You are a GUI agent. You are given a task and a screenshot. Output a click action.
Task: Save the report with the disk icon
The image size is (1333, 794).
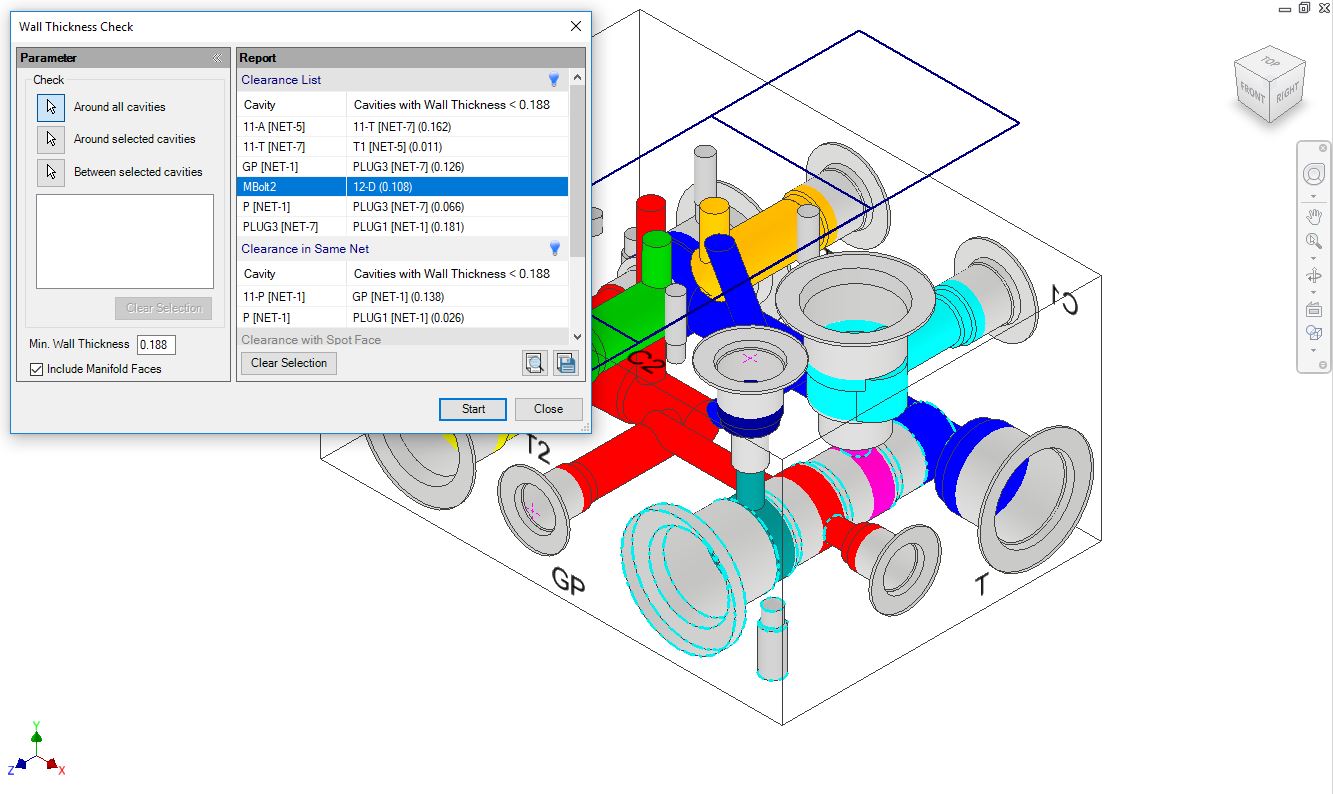click(566, 363)
